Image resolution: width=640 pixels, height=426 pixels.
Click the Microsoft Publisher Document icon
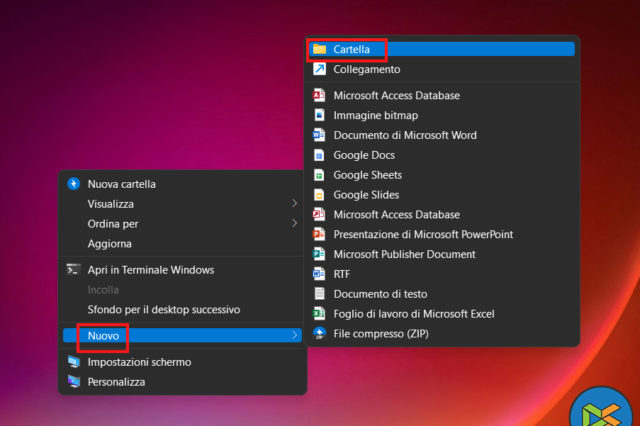click(x=319, y=254)
